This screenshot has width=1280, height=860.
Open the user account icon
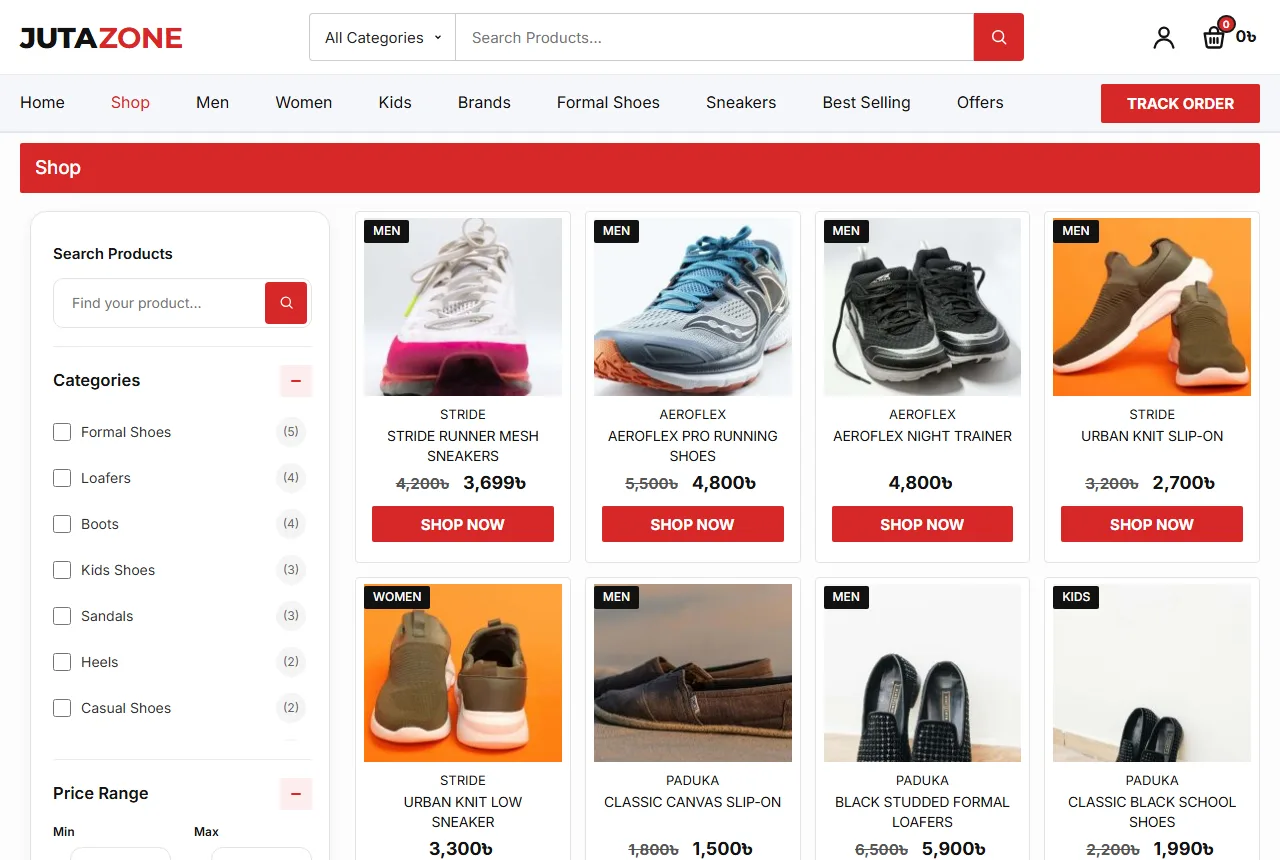[1164, 38]
